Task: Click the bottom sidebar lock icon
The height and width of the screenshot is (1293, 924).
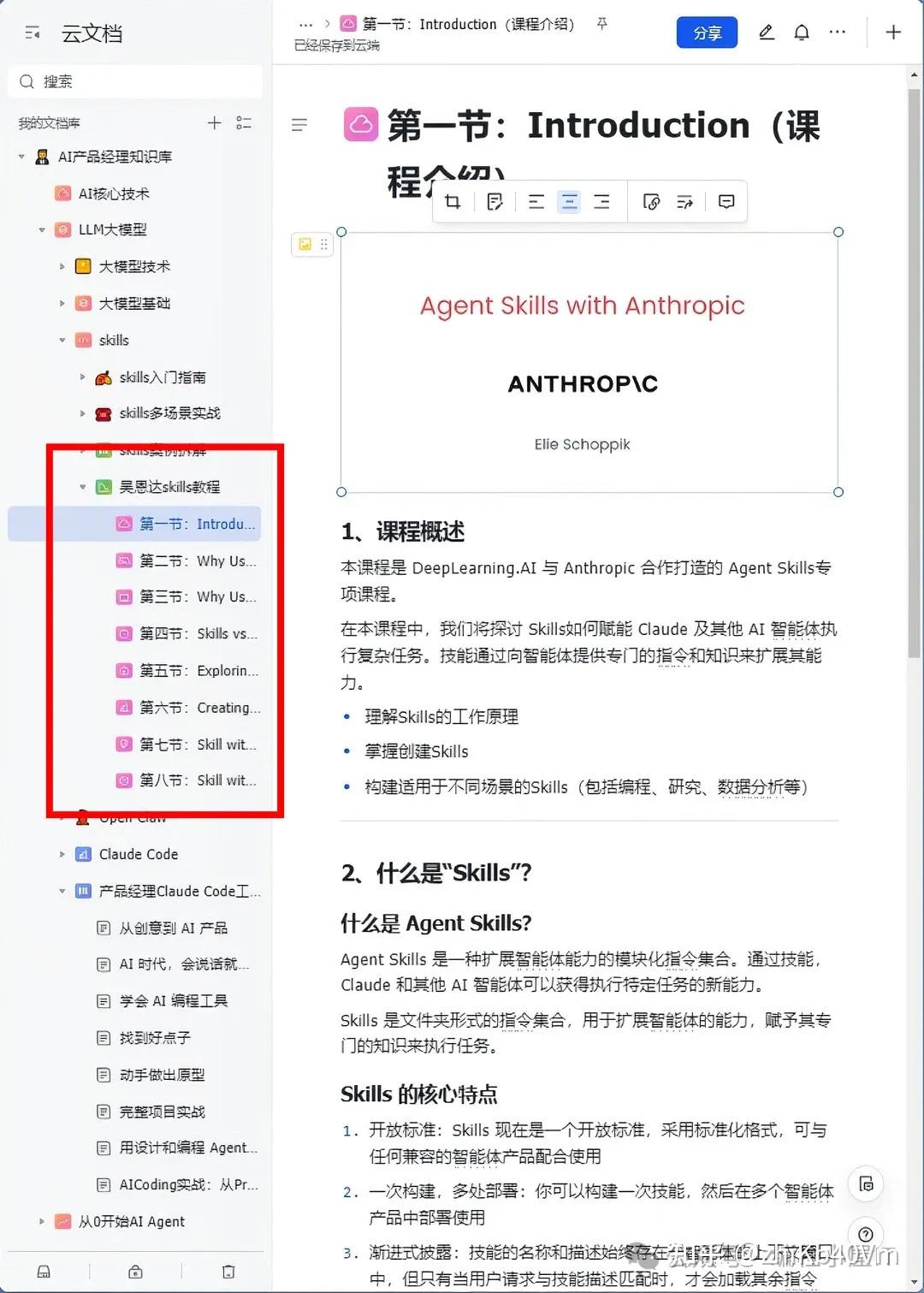Action: [135, 1272]
